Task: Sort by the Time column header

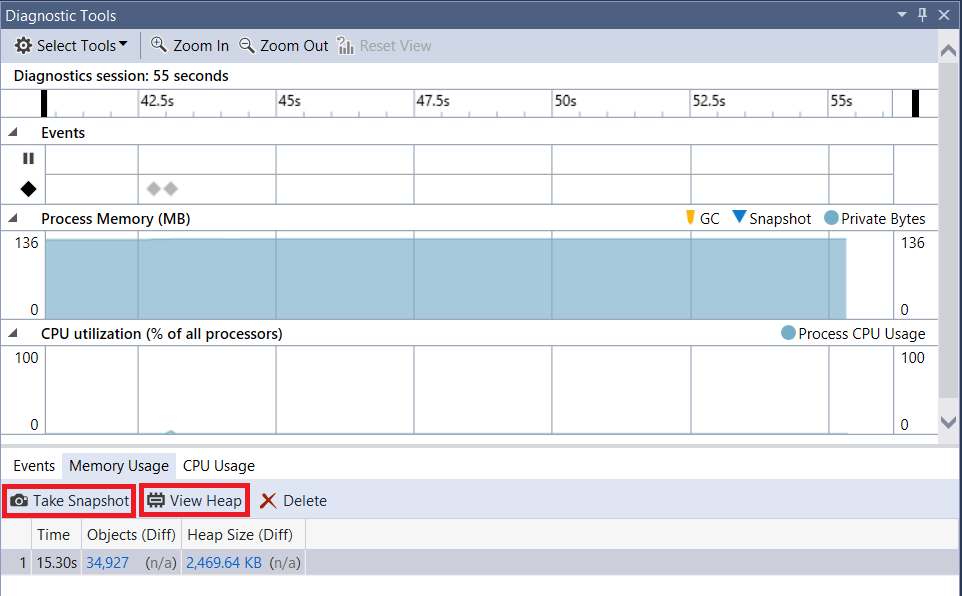Action: [56, 535]
